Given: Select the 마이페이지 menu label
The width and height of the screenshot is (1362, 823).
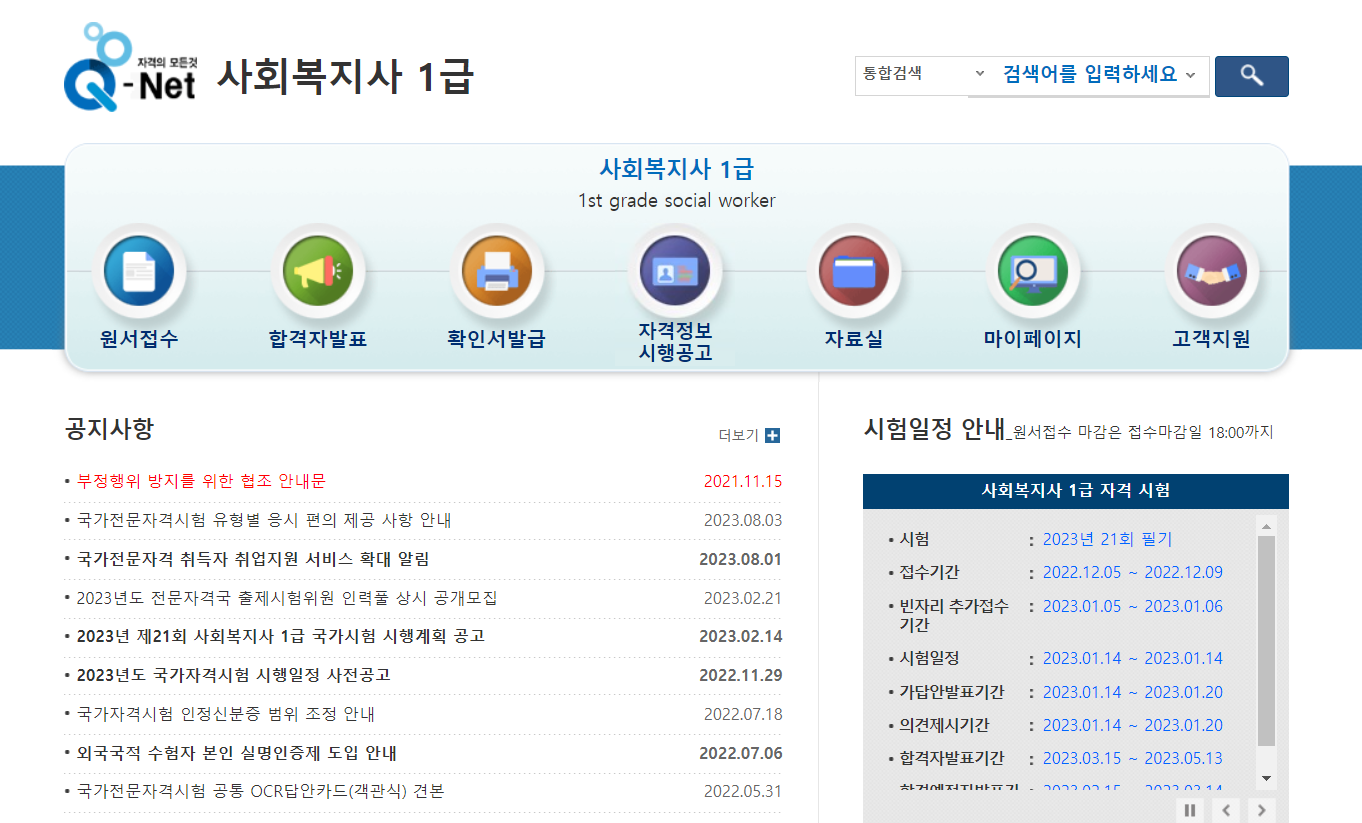Looking at the screenshot, I should point(1033,339).
